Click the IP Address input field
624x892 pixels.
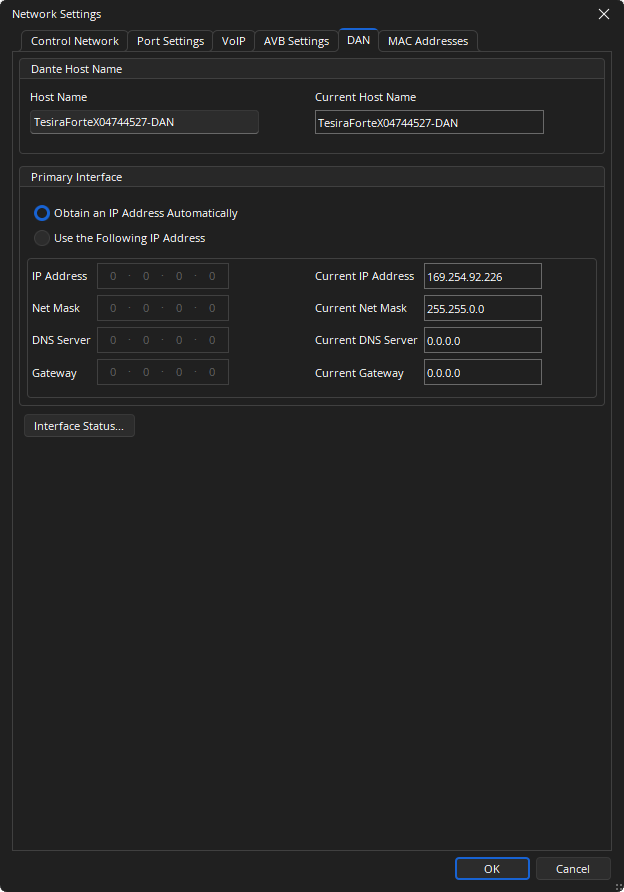[162, 276]
